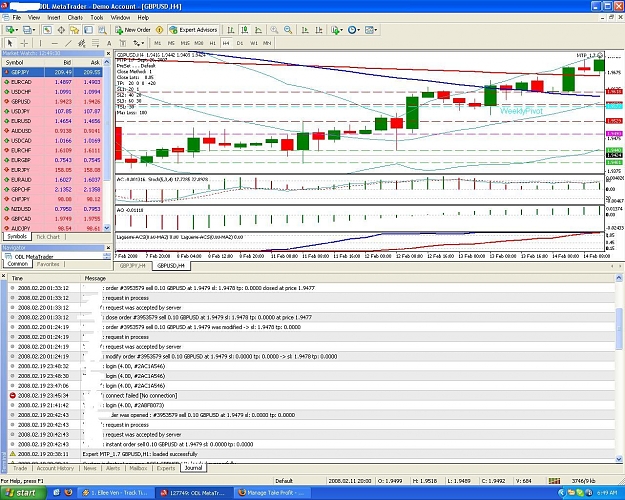
Task: Click the Journal panel vertical scrollbar
Action: [619, 368]
